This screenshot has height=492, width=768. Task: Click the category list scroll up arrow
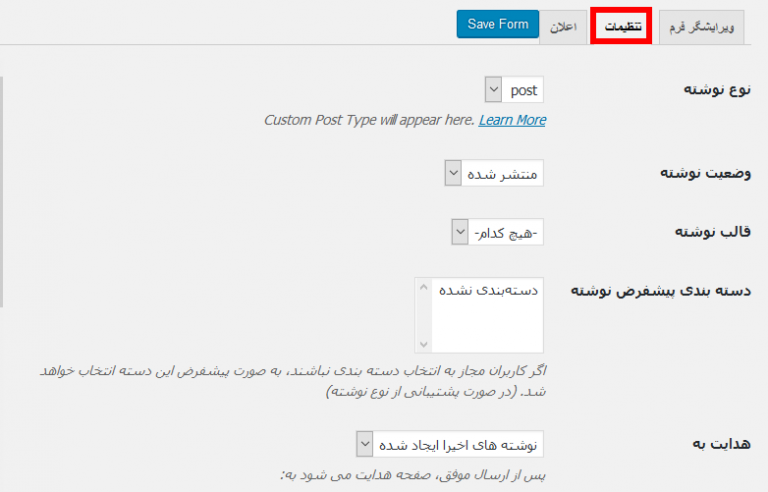tap(424, 287)
